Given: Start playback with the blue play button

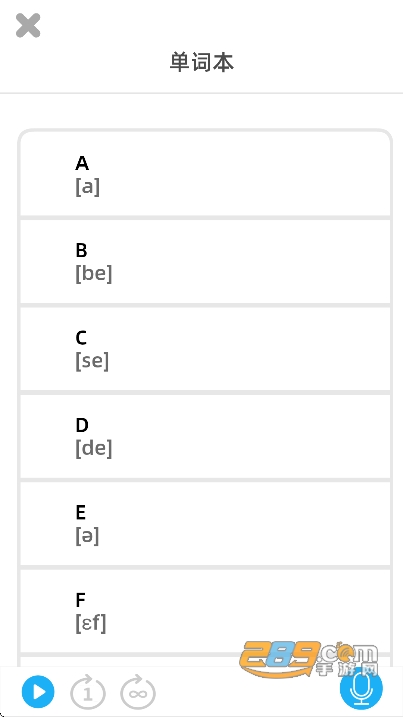Looking at the screenshot, I should tap(38, 692).
